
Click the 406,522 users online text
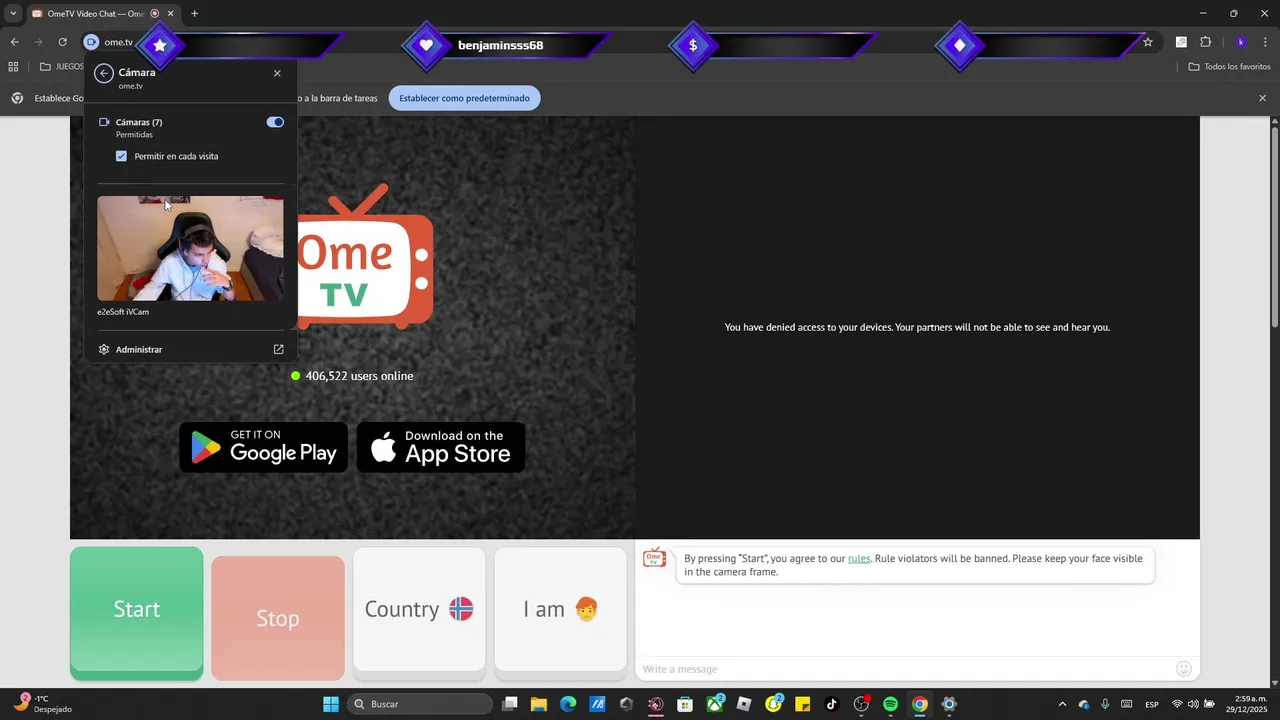[x=359, y=376]
